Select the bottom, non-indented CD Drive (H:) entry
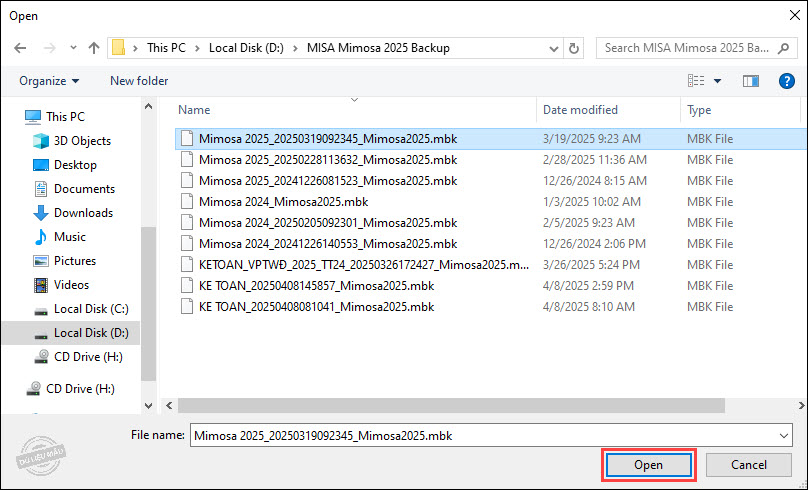This screenshot has width=808, height=490. point(80,389)
